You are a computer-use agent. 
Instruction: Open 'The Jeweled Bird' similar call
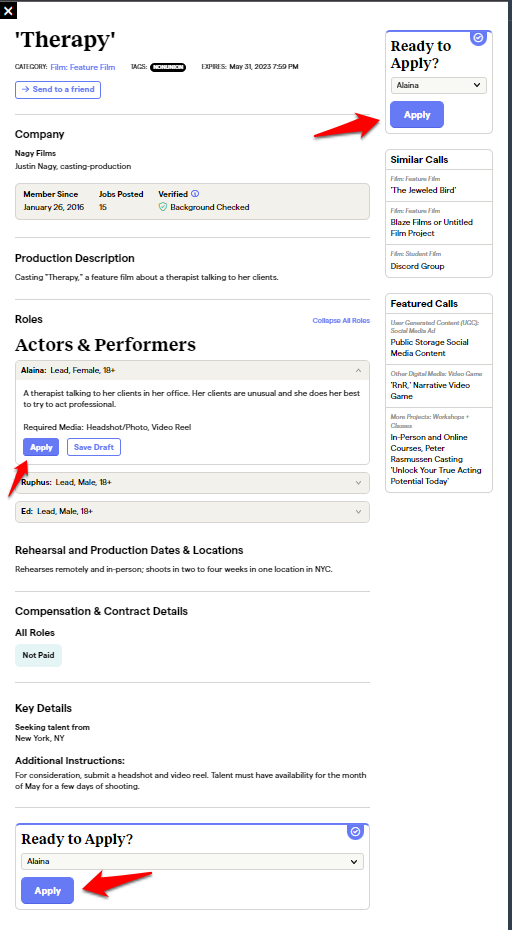pos(424,190)
